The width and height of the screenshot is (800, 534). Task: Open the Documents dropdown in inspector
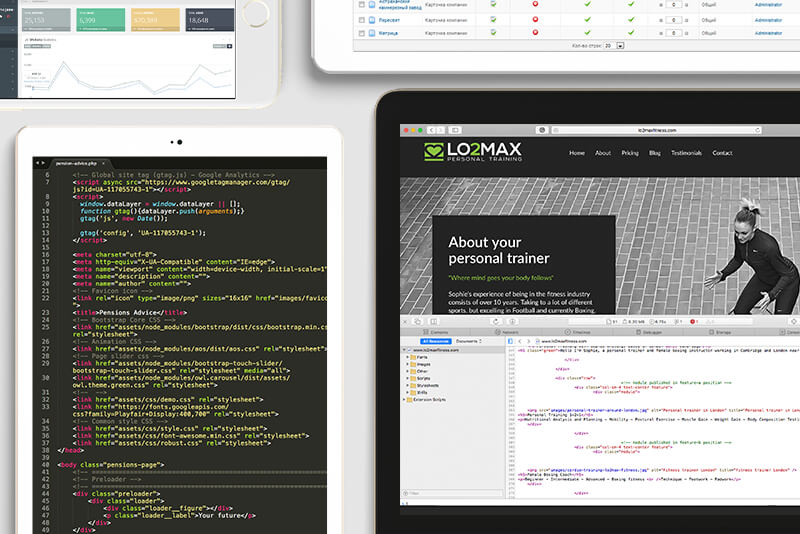(468, 341)
